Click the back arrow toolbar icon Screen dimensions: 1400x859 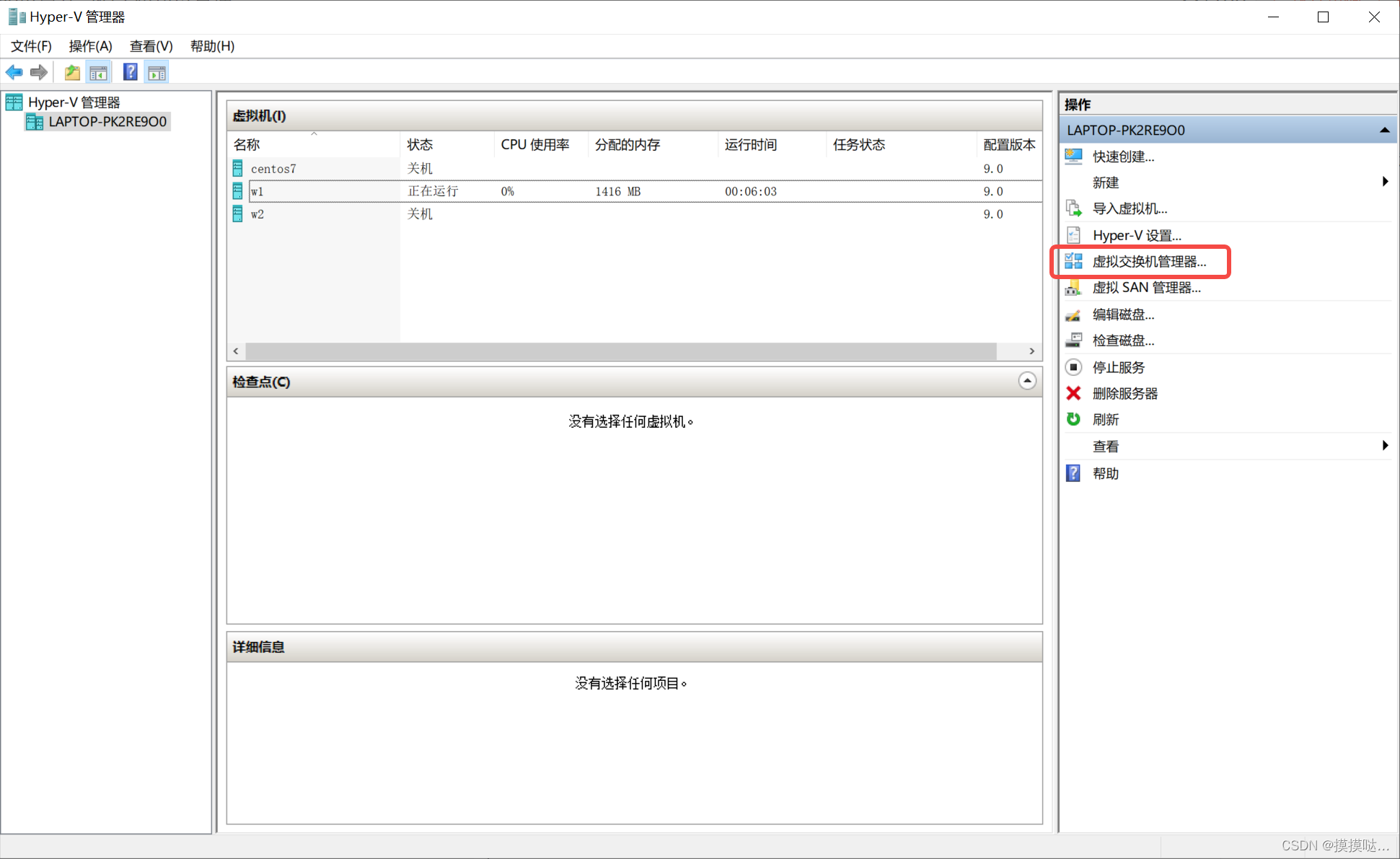(14, 72)
